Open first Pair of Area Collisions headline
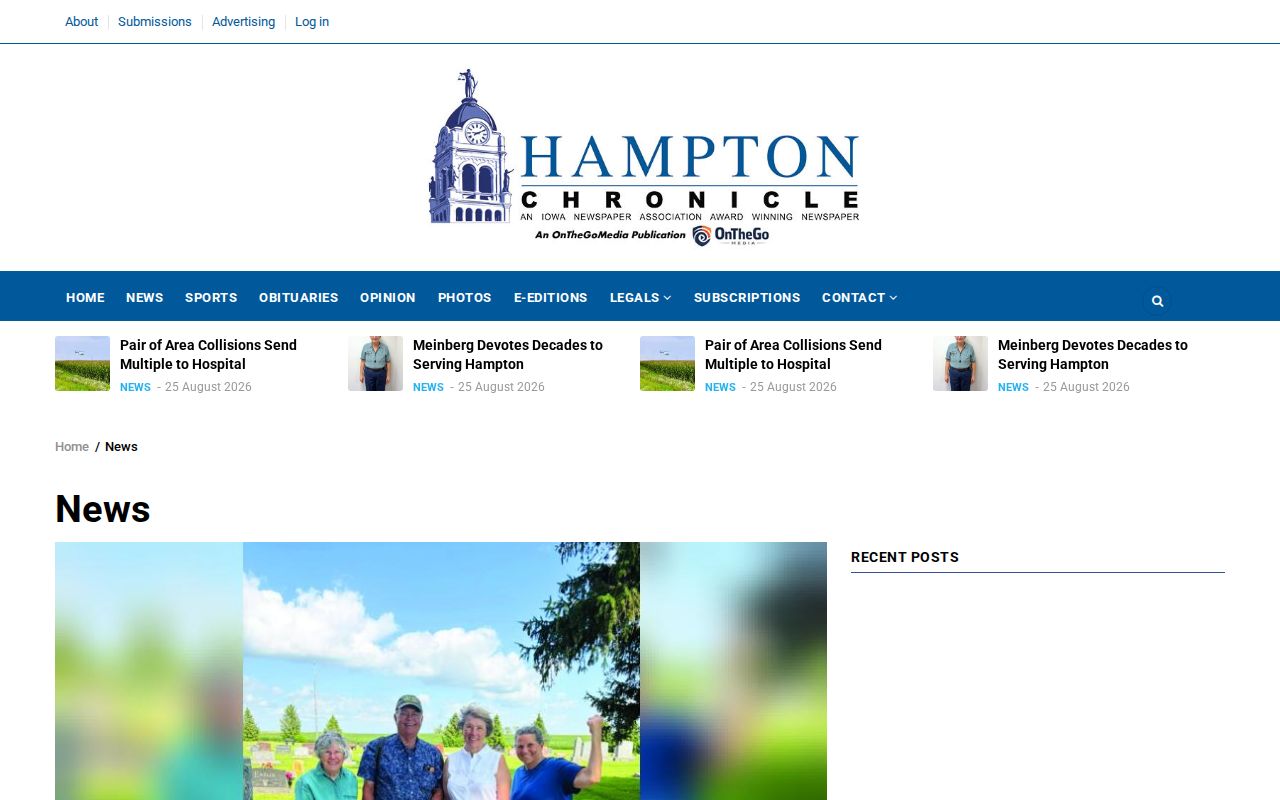Screen dimensions: 1280x800 tap(208, 354)
